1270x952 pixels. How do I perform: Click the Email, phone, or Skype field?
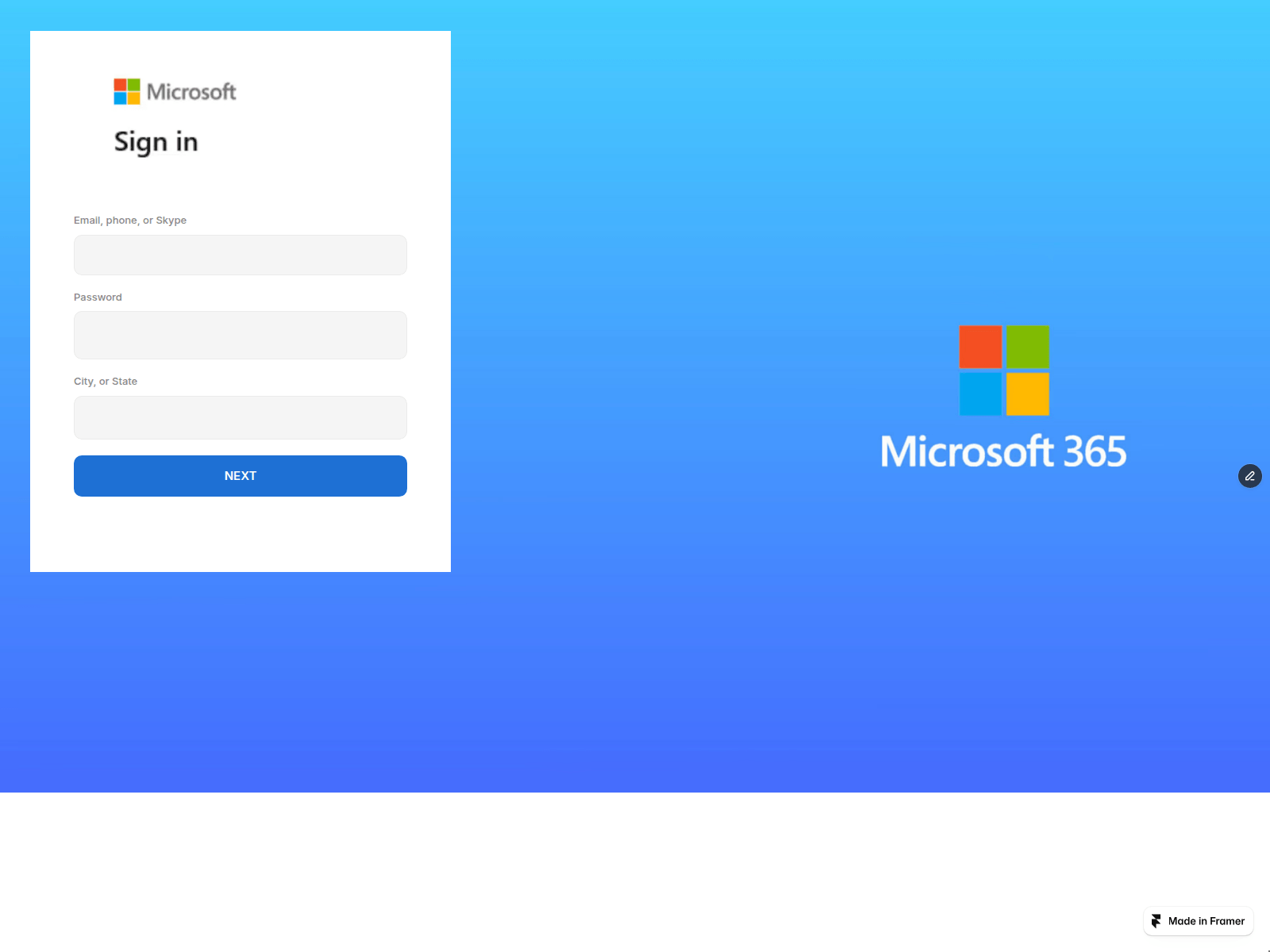(x=240, y=255)
